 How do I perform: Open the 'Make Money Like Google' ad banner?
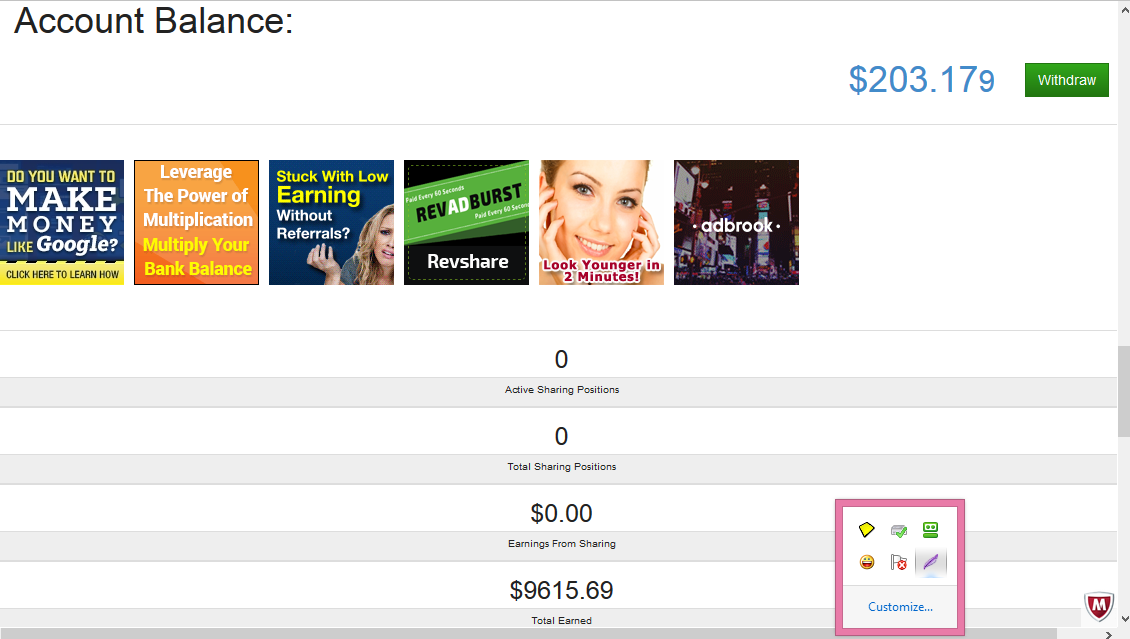[62, 222]
